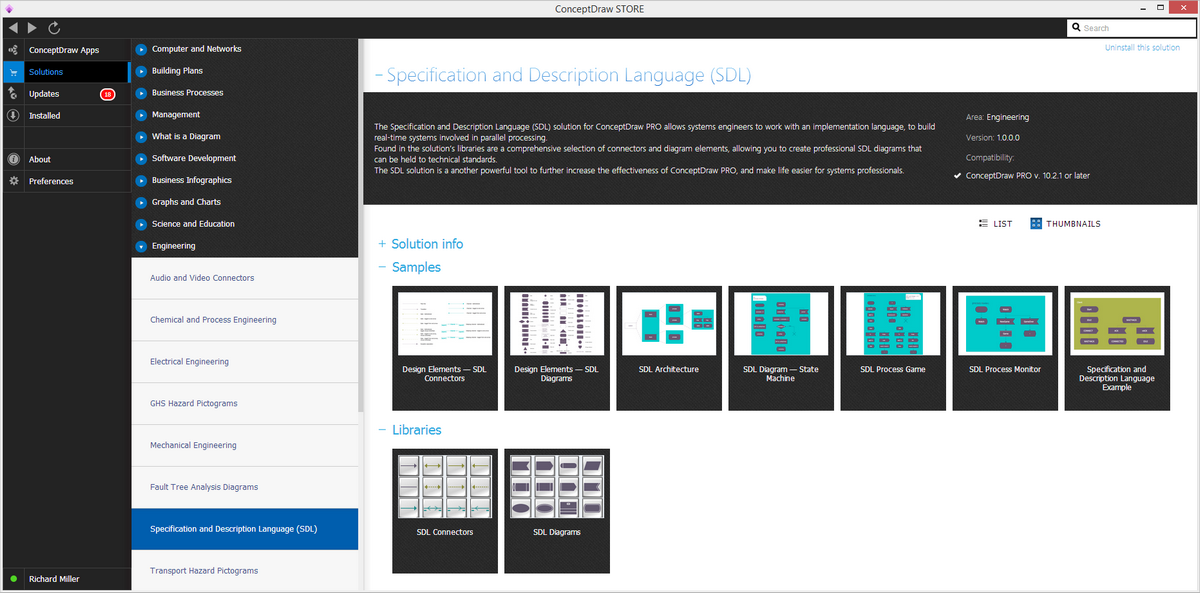Click the Richard Miller account name

click(54, 579)
